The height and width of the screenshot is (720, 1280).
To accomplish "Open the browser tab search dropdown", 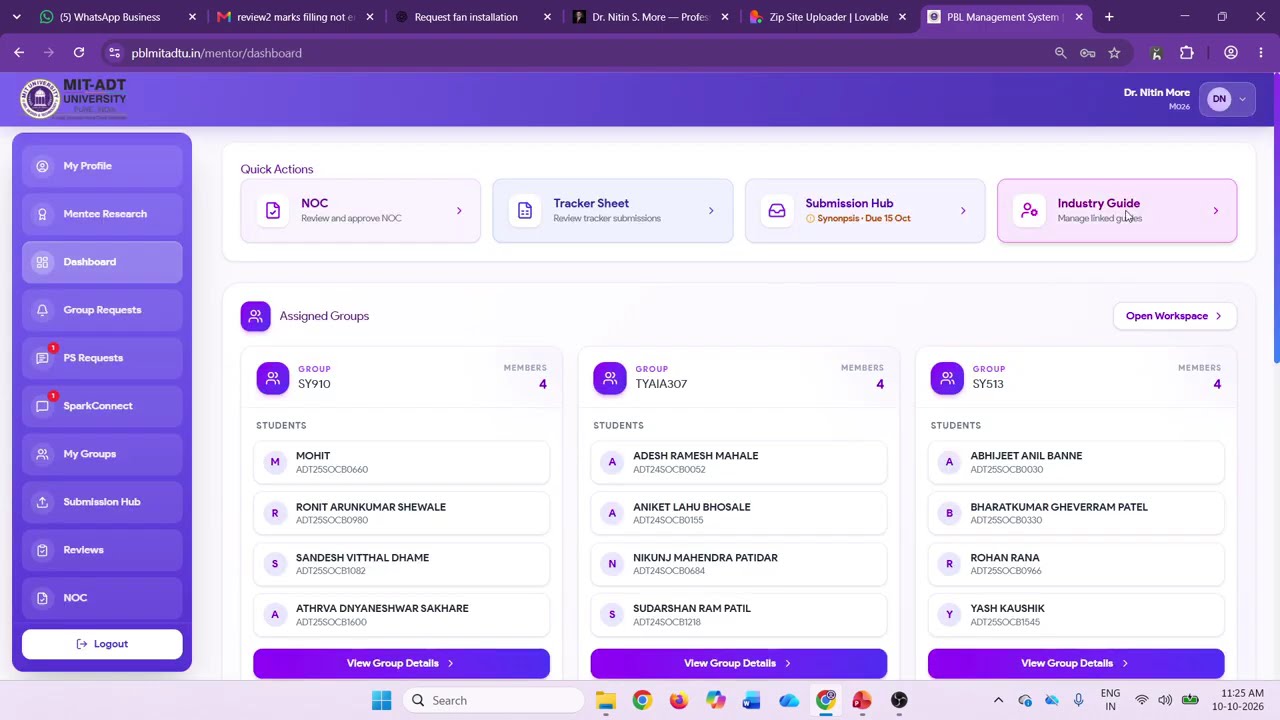I will (x=16, y=17).
